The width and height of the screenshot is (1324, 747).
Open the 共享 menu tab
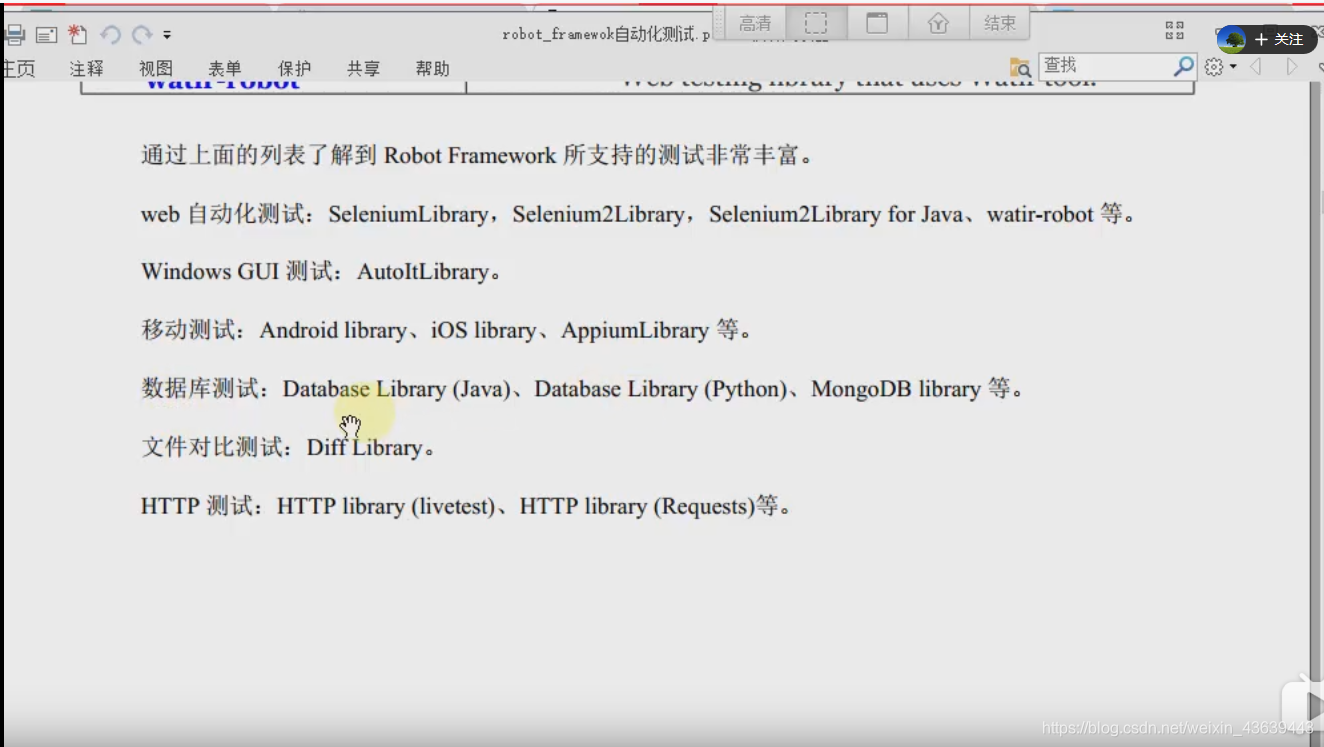tap(363, 68)
